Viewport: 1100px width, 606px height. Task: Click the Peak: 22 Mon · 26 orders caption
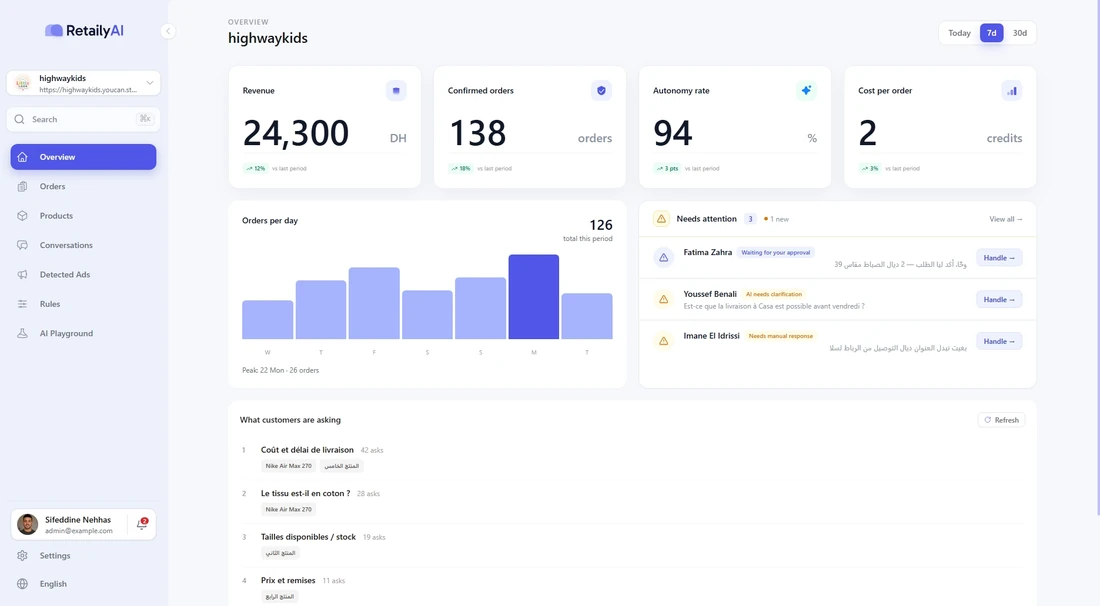(x=281, y=370)
